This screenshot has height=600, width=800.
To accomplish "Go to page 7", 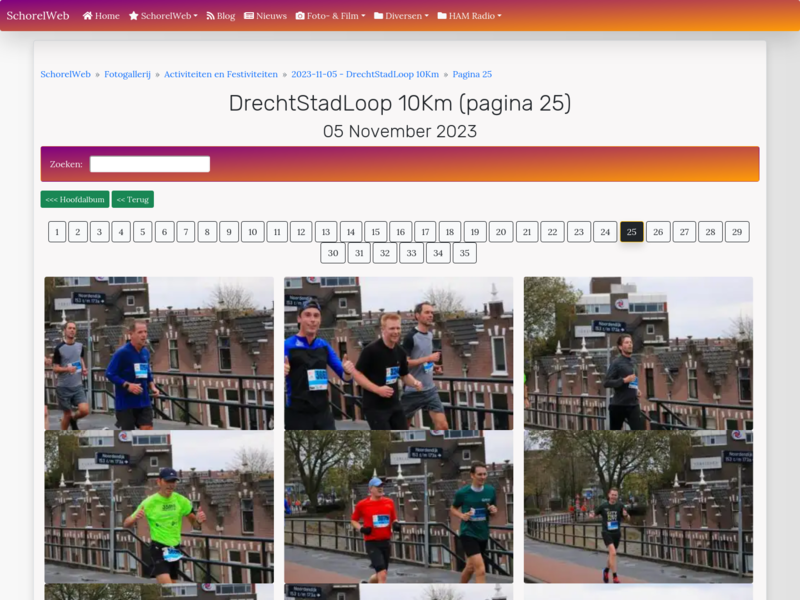I will click(x=186, y=232).
